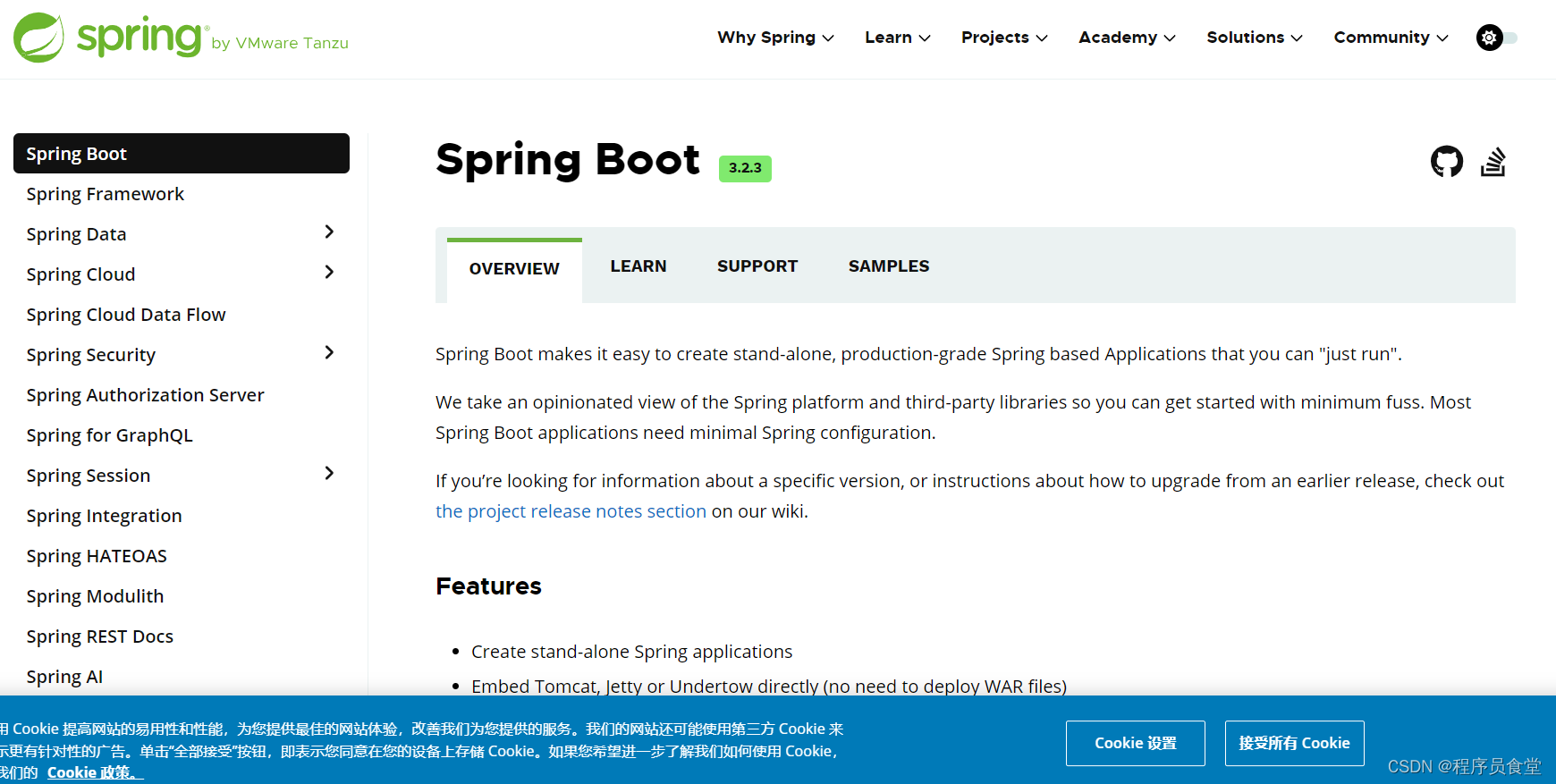The width and height of the screenshot is (1556, 784).
Task: Open Spring Cloud Data Flow project
Action: (126, 315)
